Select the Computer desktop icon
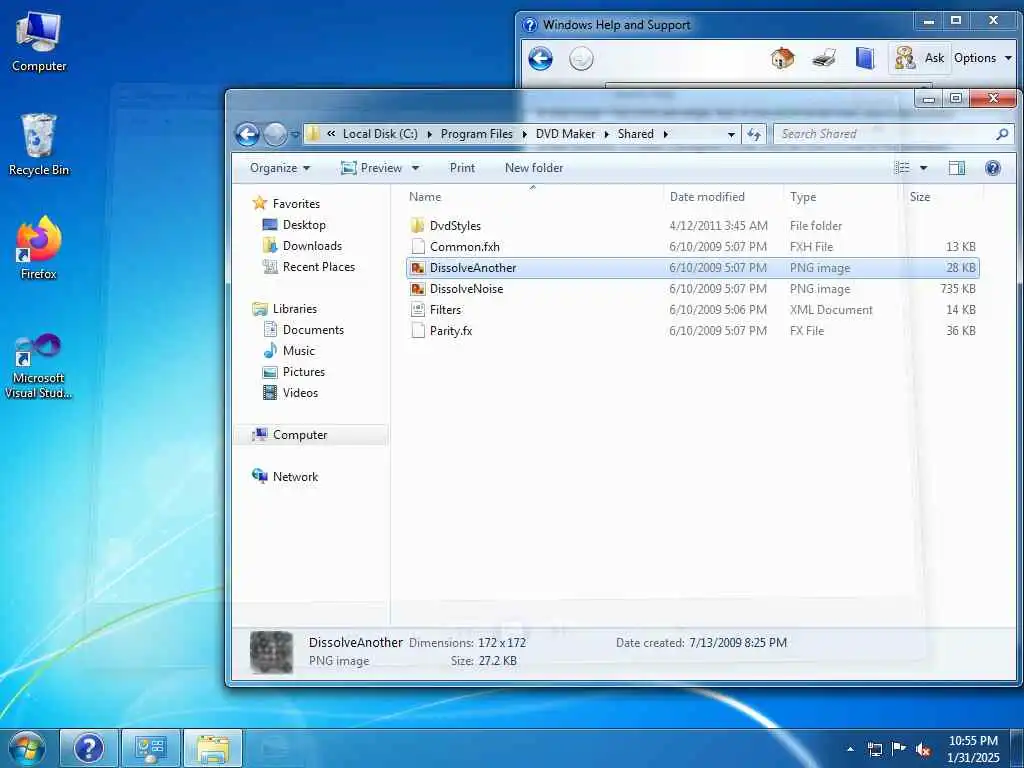The width and height of the screenshot is (1024, 768). coord(39,42)
